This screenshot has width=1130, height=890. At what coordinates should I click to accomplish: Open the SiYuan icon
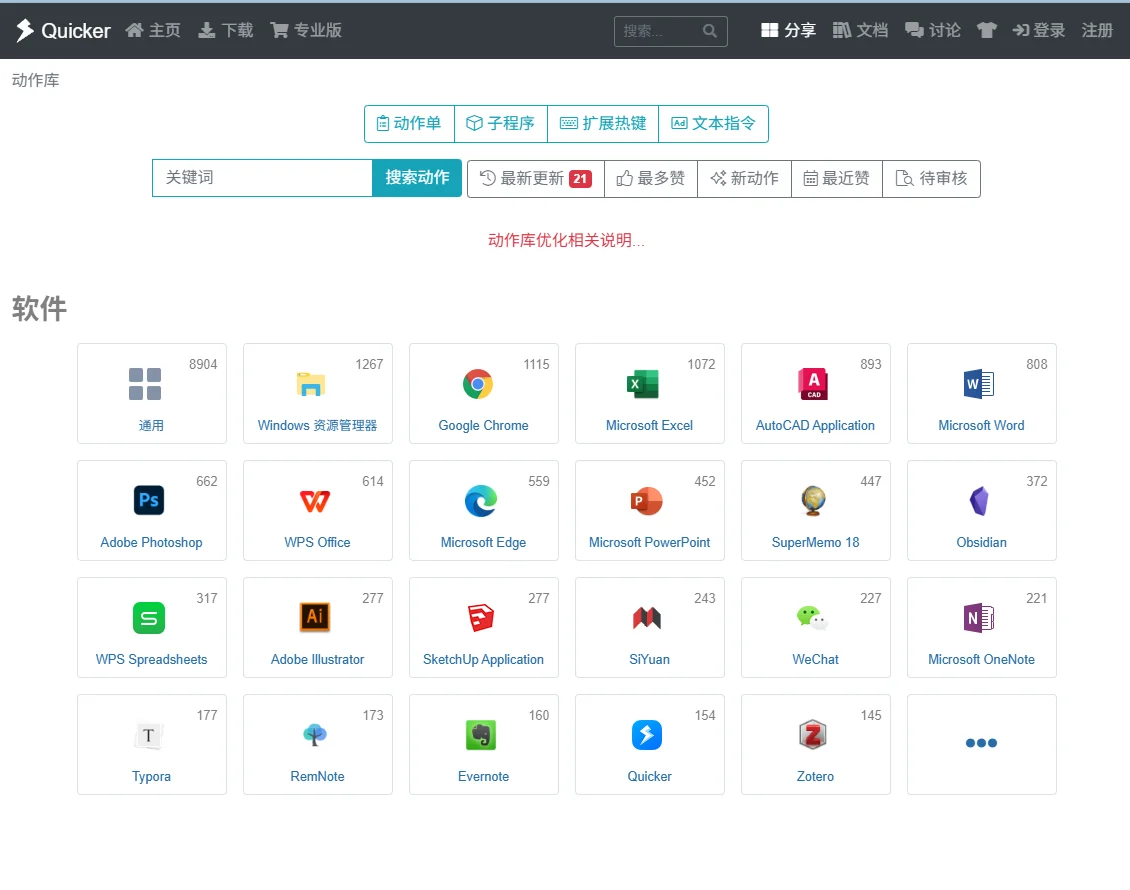(x=646, y=618)
